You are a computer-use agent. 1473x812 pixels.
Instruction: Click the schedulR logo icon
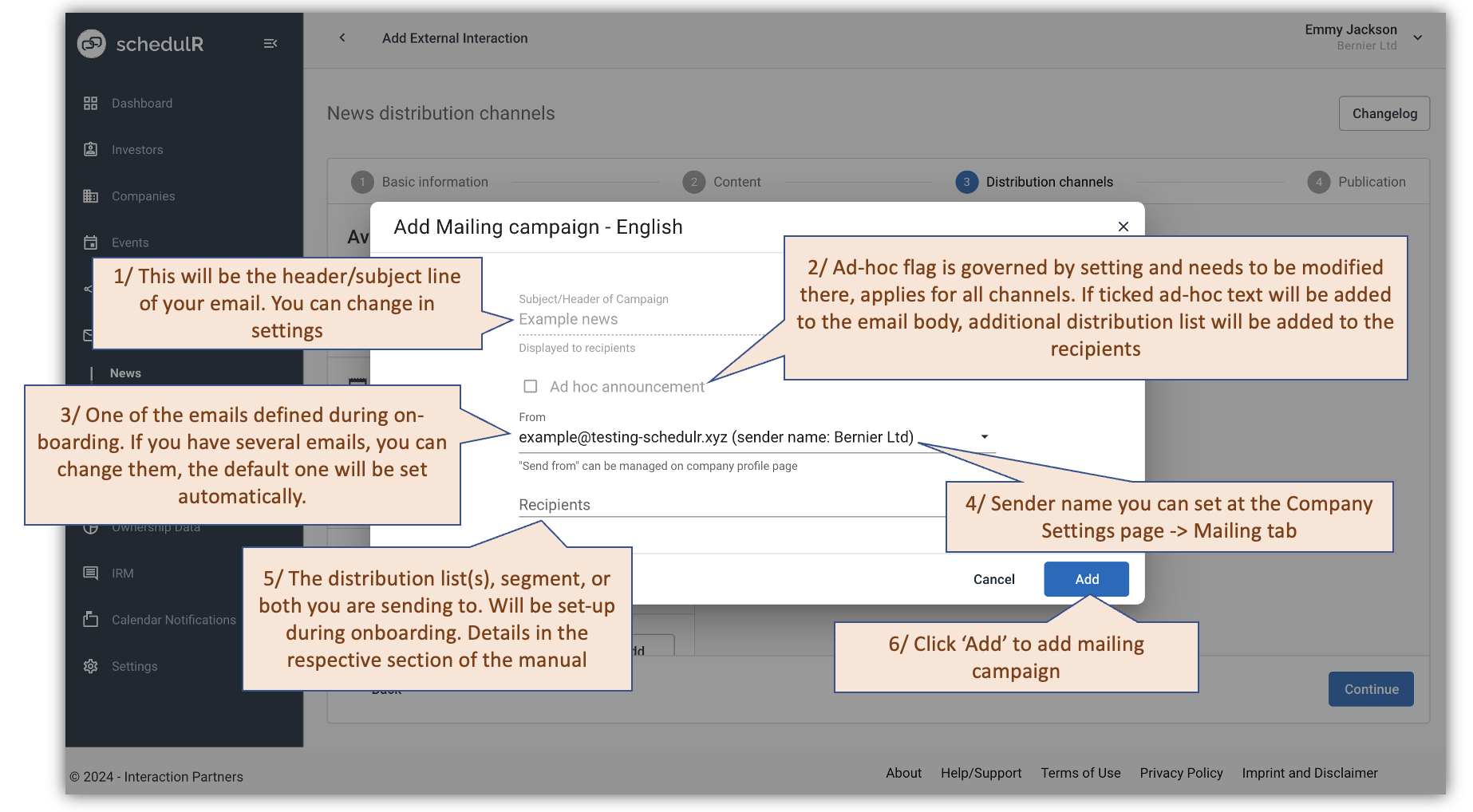click(90, 44)
